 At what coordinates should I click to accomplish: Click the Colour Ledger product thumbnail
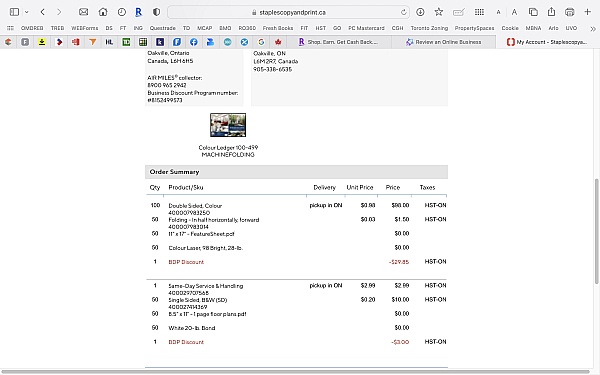click(x=228, y=125)
